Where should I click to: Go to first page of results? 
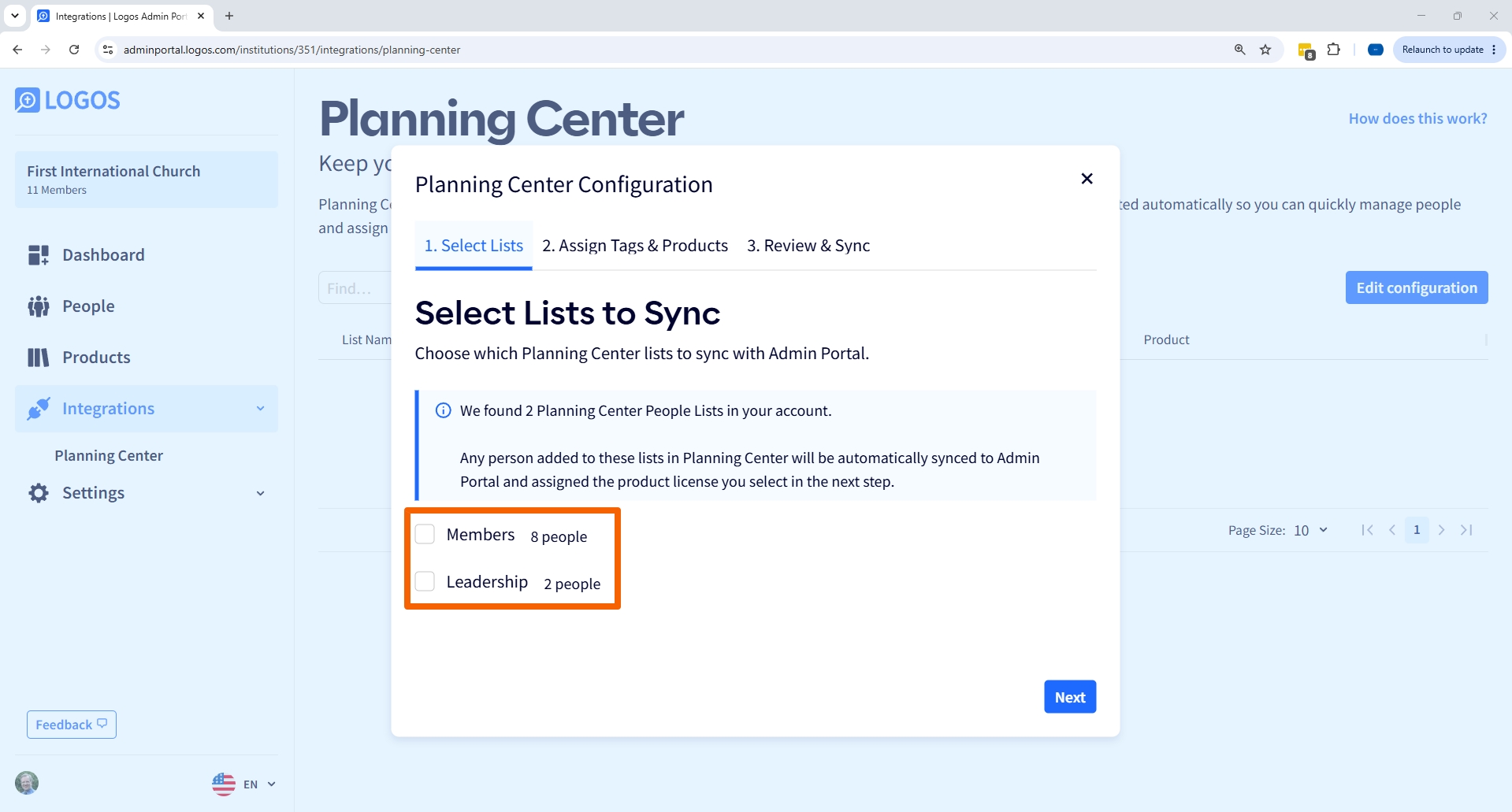click(1367, 530)
